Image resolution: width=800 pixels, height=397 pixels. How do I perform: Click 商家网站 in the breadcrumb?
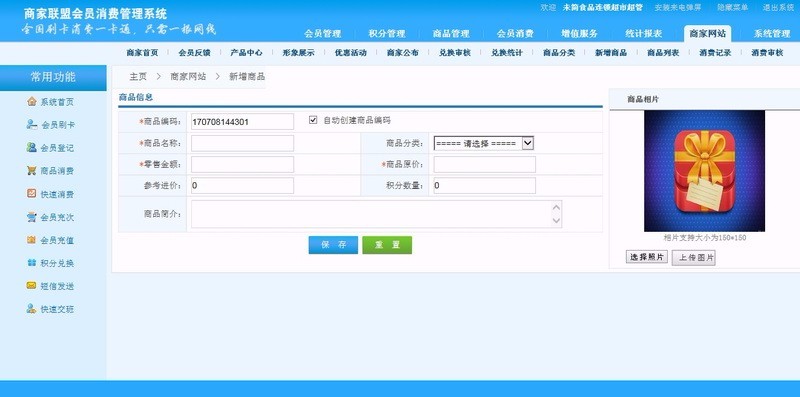pyautogui.click(x=188, y=77)
